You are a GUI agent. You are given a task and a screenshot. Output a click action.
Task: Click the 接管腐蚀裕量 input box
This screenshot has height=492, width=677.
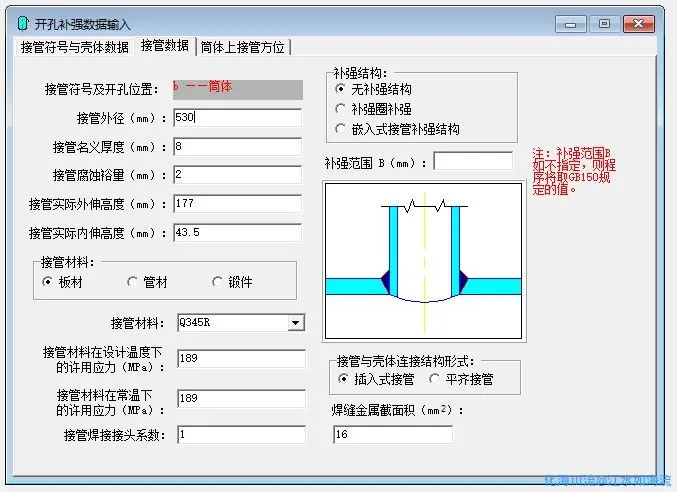(x=237, y=175)
